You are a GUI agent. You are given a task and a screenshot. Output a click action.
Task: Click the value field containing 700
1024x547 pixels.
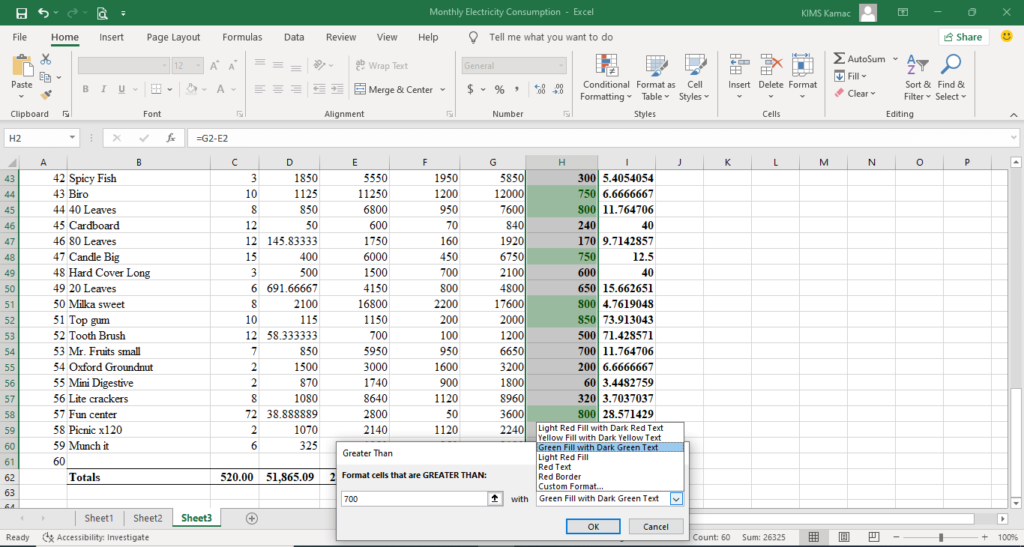pyautogui.click(x=415, y=499)
